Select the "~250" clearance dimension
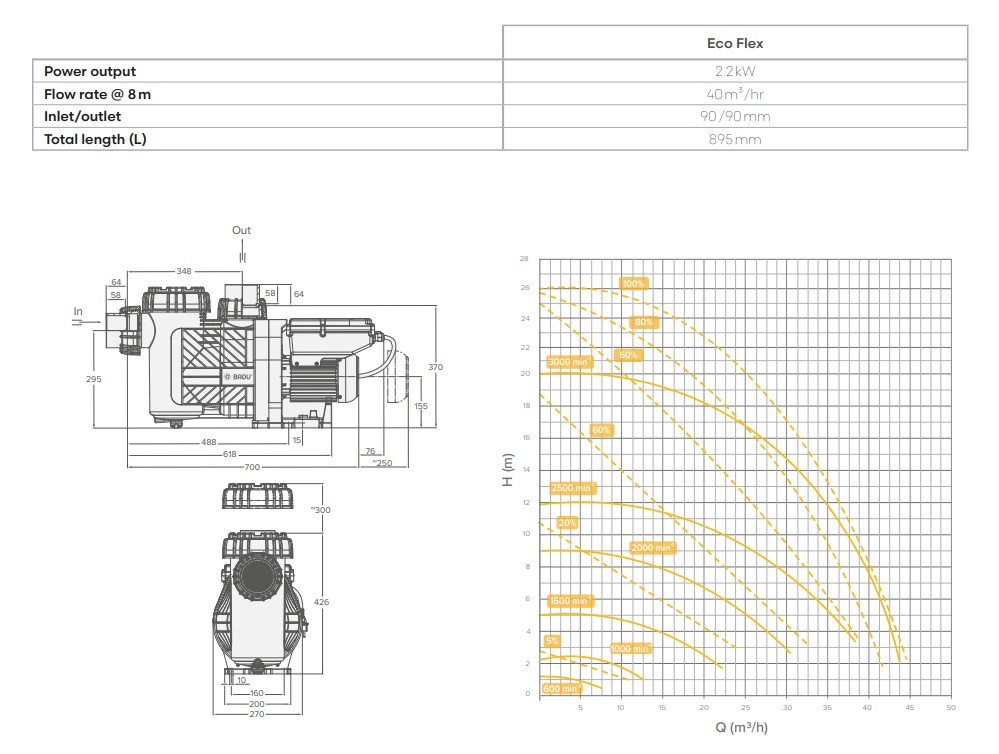The image size is (999, 754). point(382,463)
